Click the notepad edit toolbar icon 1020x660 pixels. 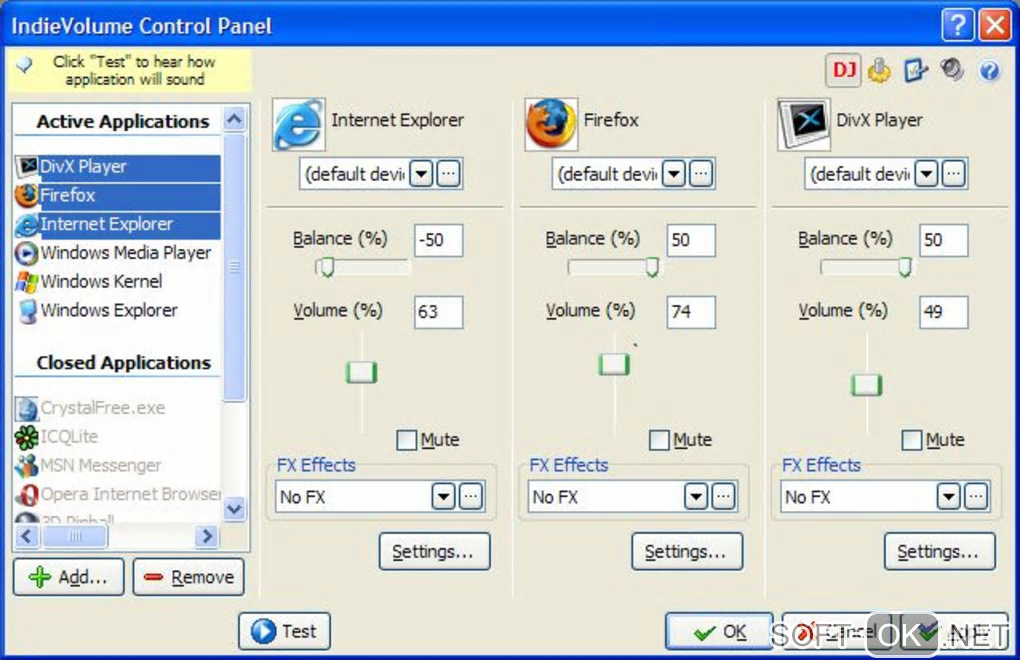(915, 70)
